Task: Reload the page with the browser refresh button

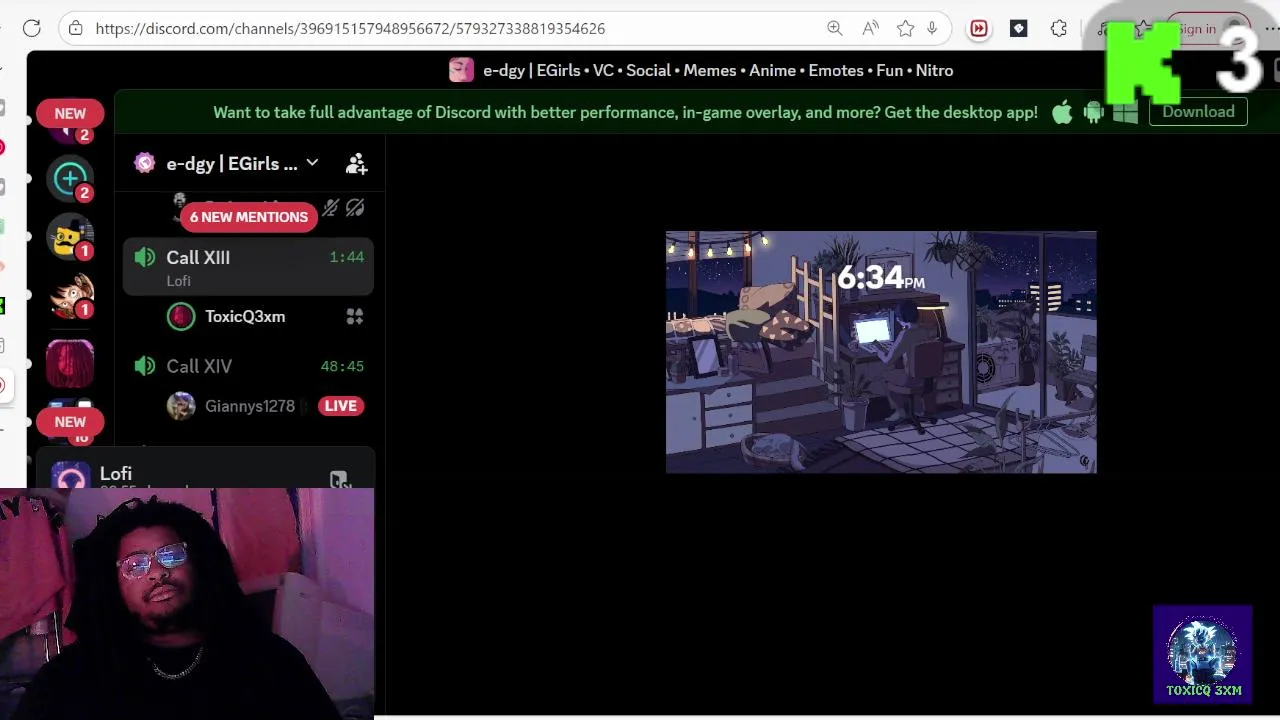Action: [x=32, y=28]
